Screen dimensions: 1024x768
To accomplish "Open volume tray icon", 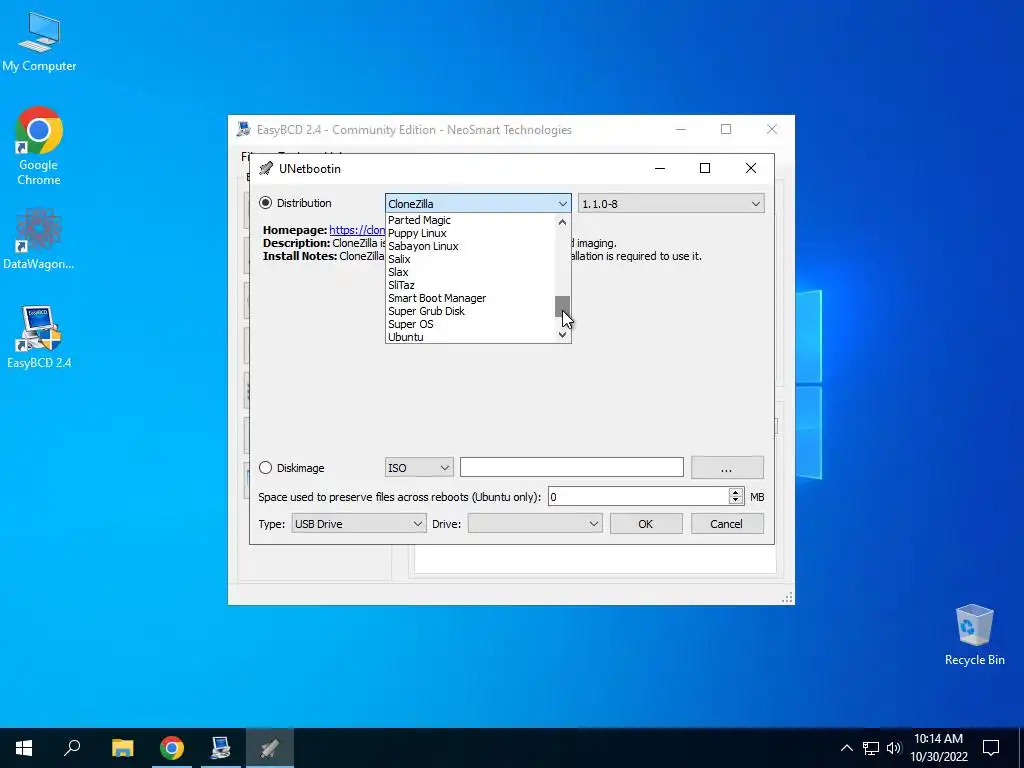I will coord(894,748).
